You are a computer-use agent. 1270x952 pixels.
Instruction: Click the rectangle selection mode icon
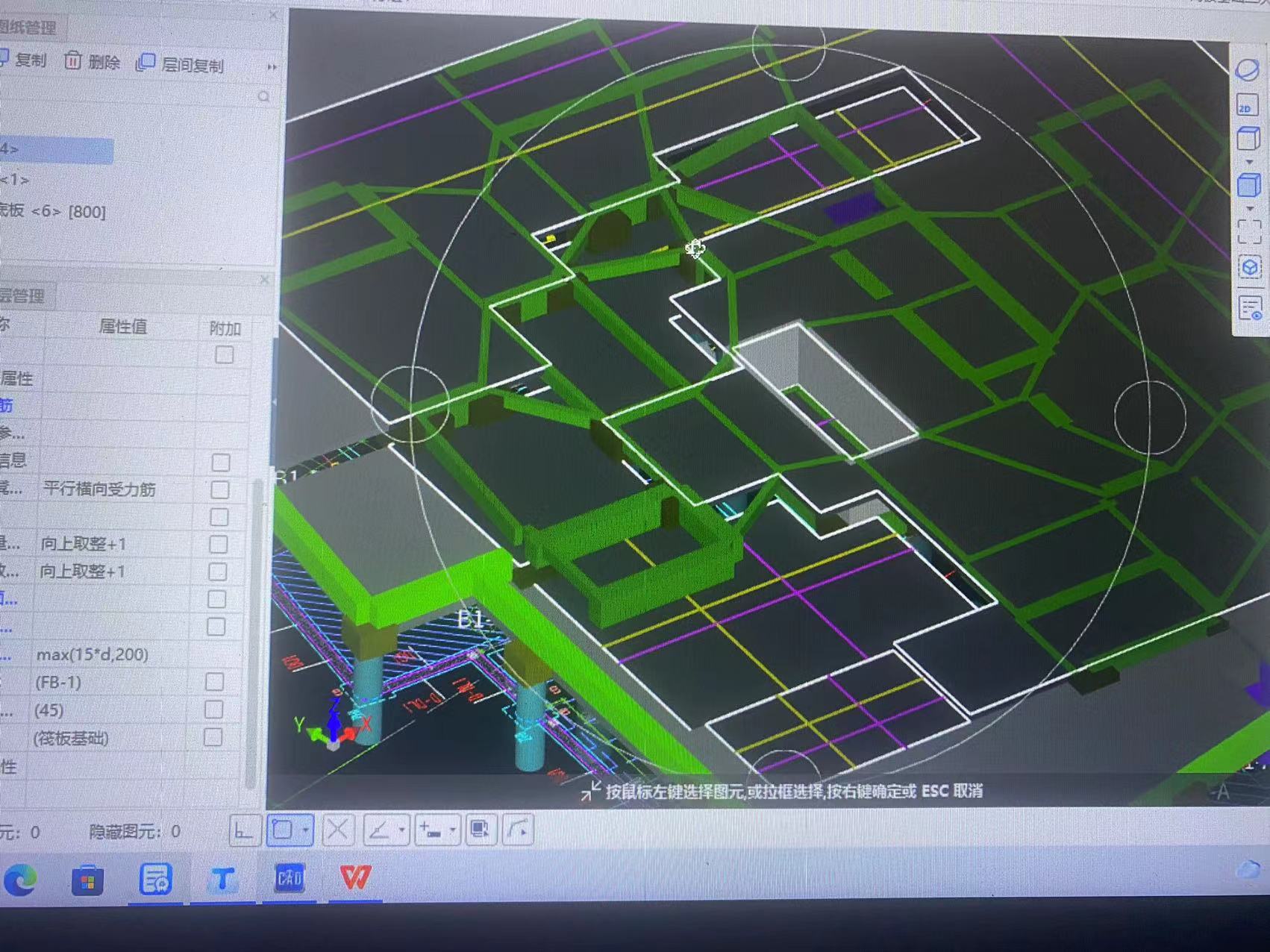tap(283, 830)
